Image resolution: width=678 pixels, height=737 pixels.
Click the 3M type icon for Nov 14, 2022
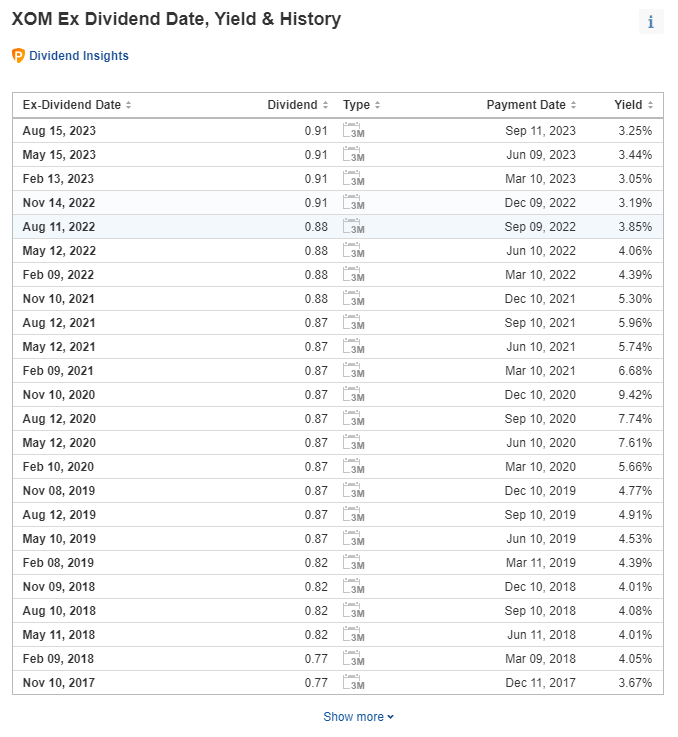[354, 203]
